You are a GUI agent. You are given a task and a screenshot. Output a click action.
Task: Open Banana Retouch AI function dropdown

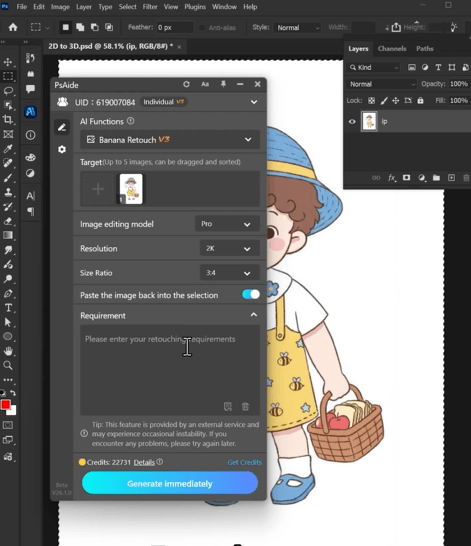click(x=170, y=140)
